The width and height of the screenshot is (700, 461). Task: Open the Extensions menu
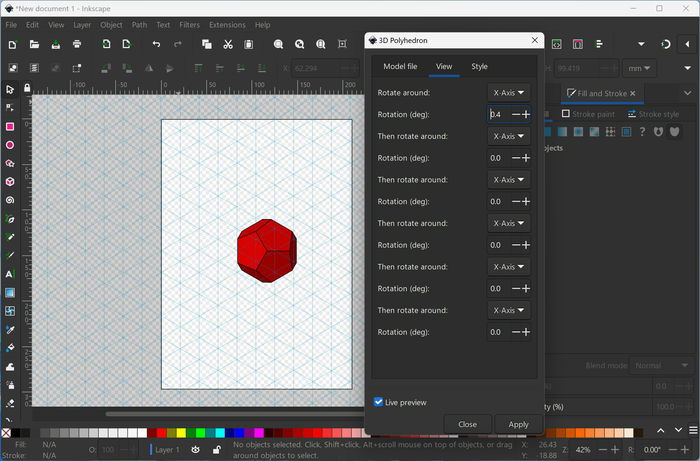[227, 25]
